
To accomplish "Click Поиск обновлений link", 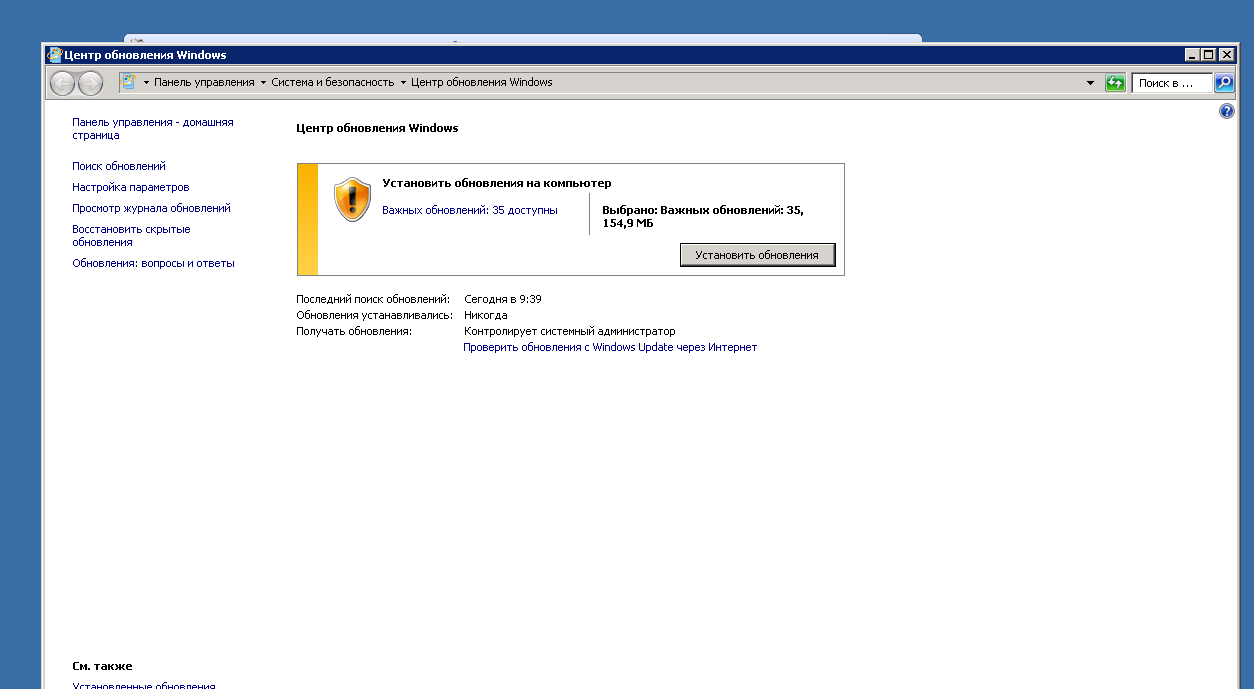I will pyautogui.click(x=119, y=166).
